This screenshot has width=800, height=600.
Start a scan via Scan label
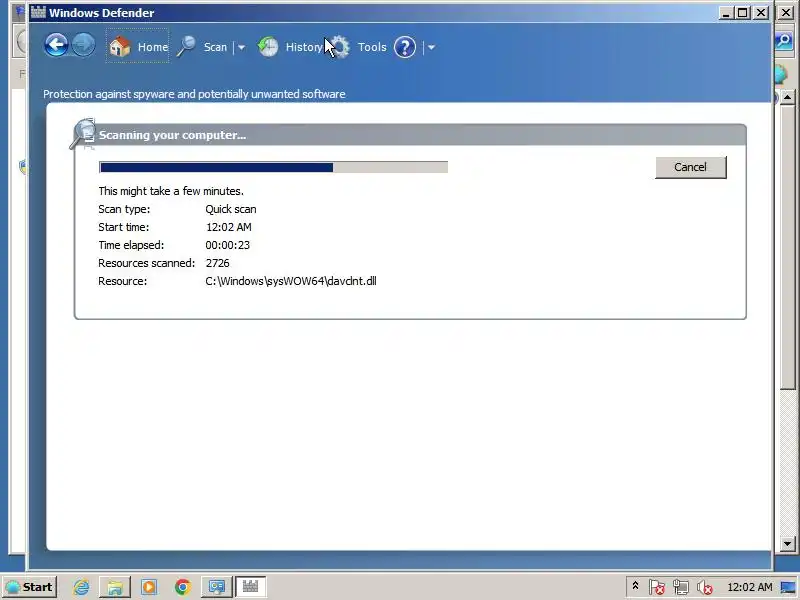click(215, 47)
